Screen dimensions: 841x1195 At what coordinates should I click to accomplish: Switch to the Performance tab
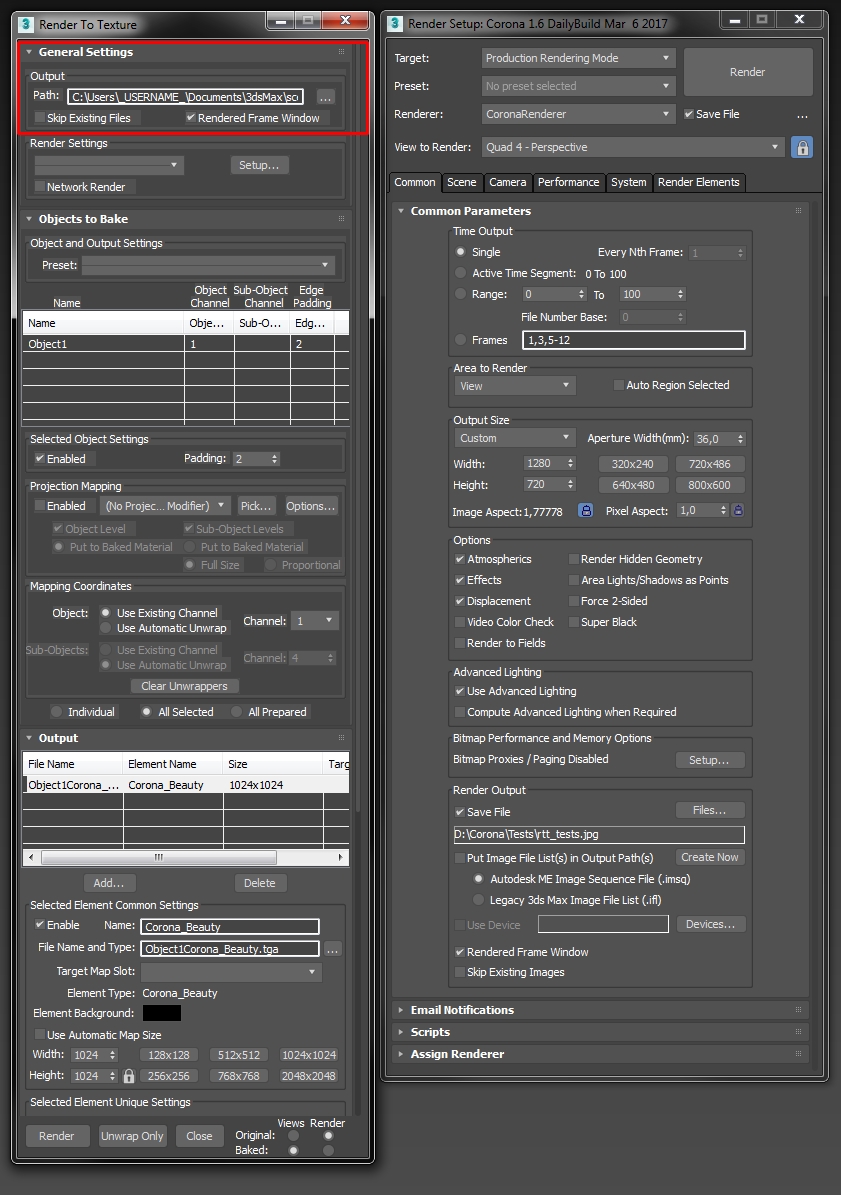click(569, 183)
